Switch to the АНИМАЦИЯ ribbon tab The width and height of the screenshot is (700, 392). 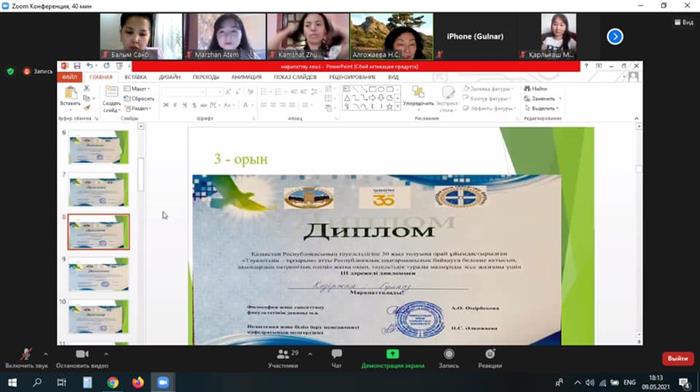[246, 77]
